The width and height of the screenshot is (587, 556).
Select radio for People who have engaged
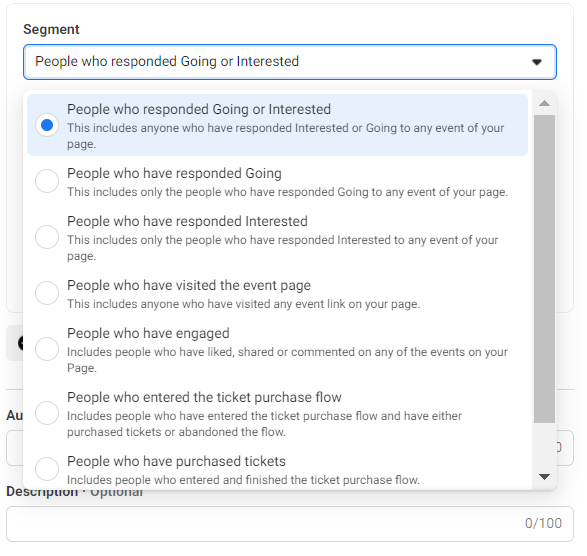click(47, 349)
